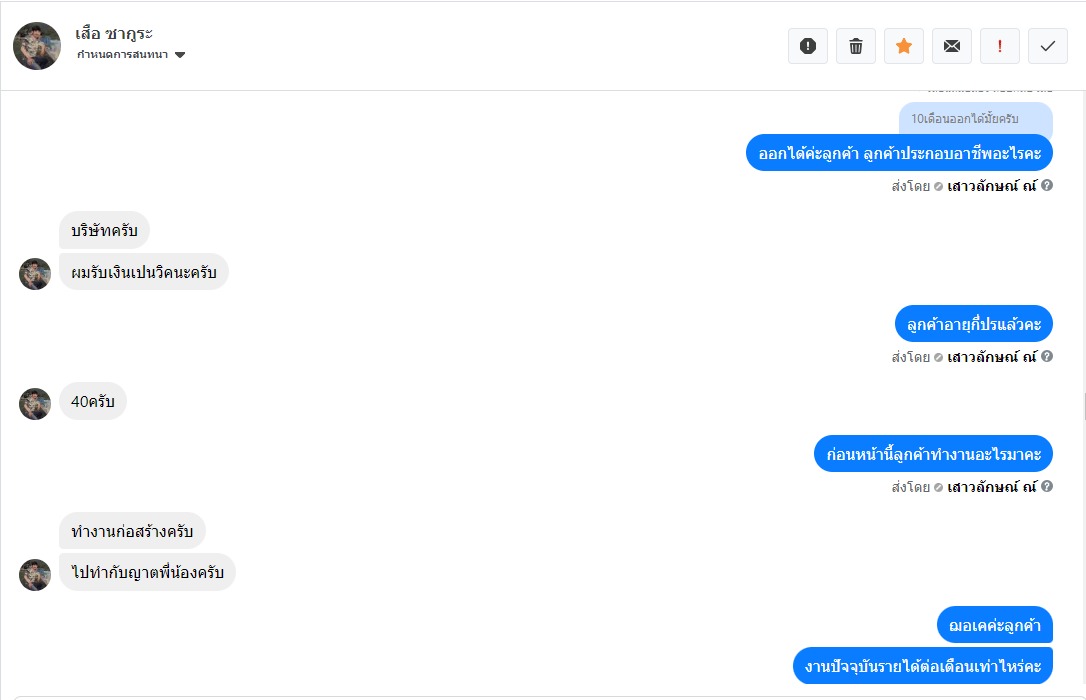This screenshot has height=700, width=1086.
Task: Mark conversation unread via envelope icon
Action: (x=952, y=46)
